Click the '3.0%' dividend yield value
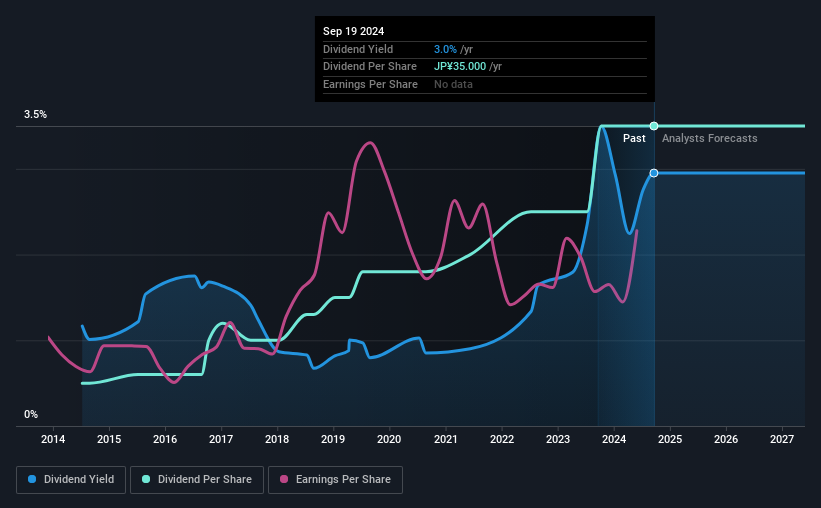The image size is (821, 508). tap(445, 49)
